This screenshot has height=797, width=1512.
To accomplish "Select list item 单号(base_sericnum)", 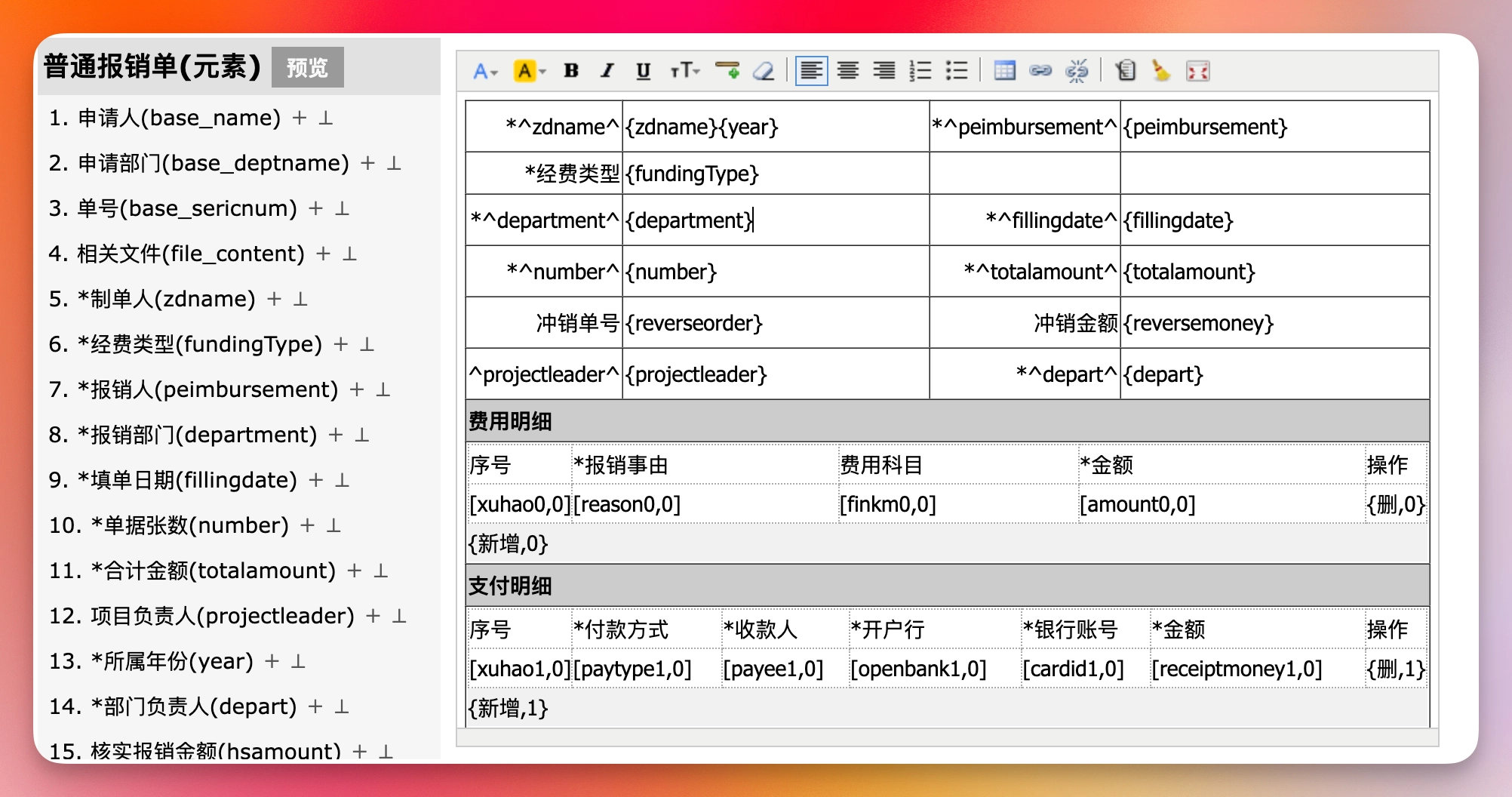I will pos(187,208).
